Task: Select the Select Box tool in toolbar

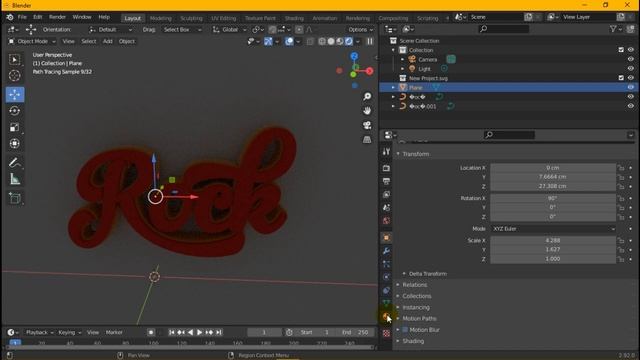Action: (x=15, y=60)
